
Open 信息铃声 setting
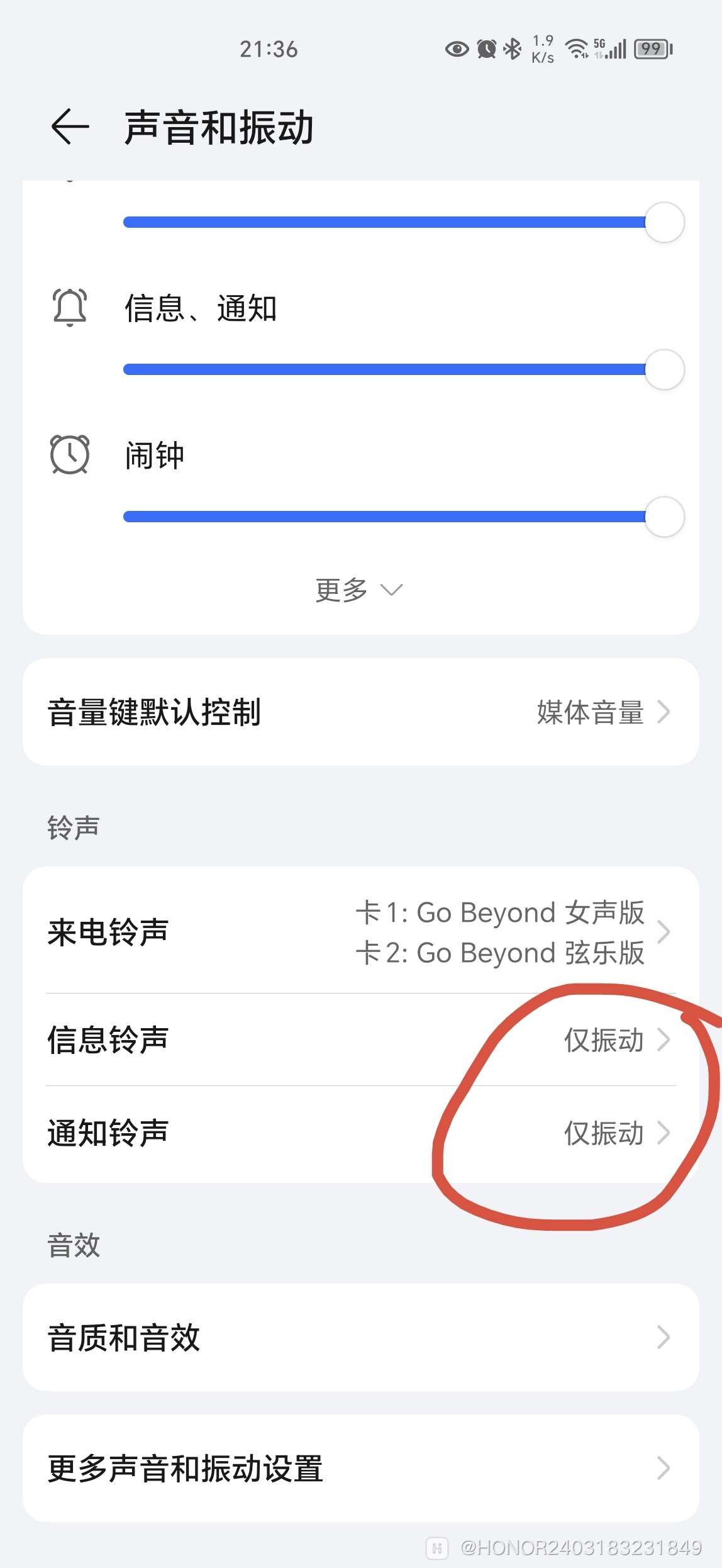click(x=360, y=1039)
